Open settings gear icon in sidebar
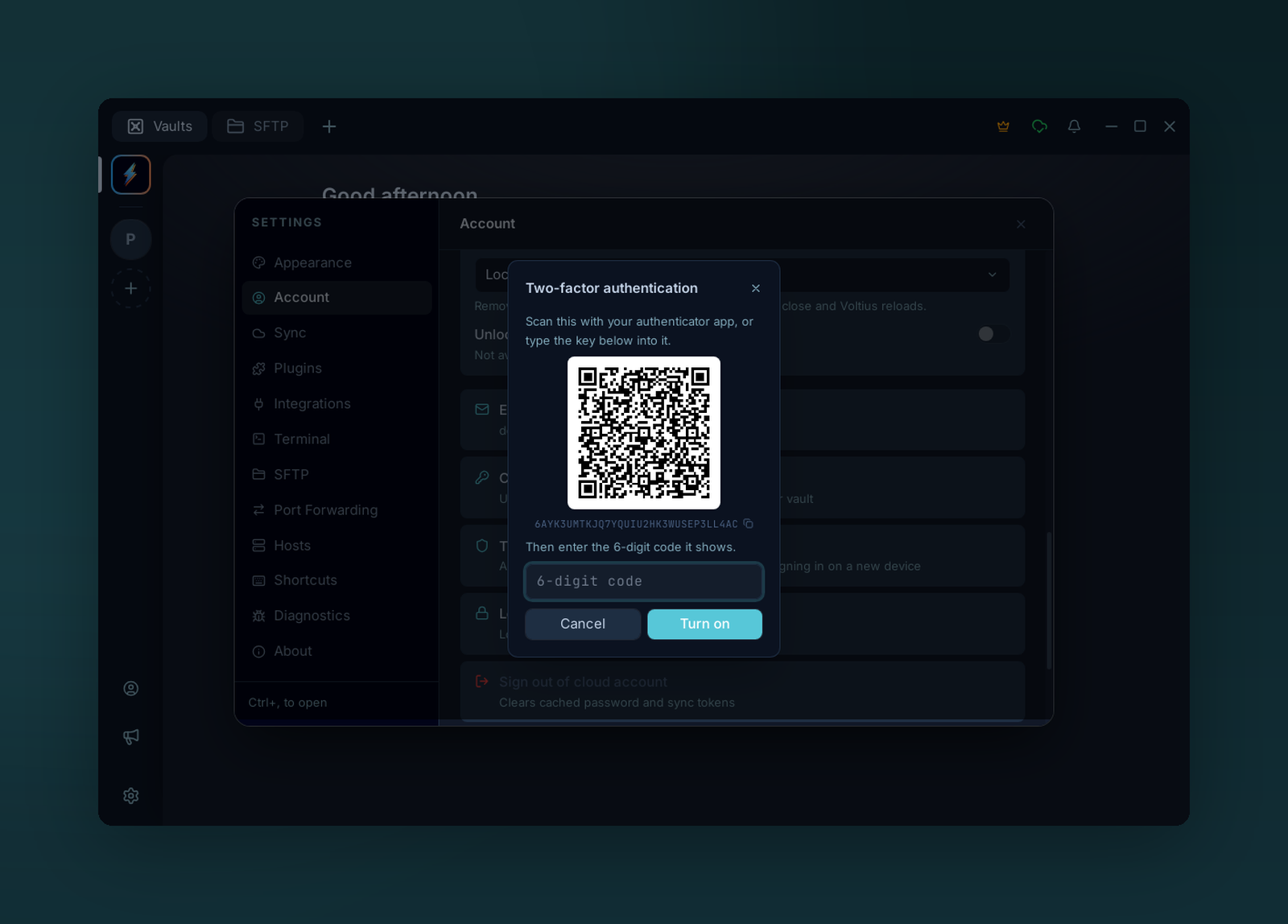Viewport: 1288px width, 924px height. pos(131,795)
